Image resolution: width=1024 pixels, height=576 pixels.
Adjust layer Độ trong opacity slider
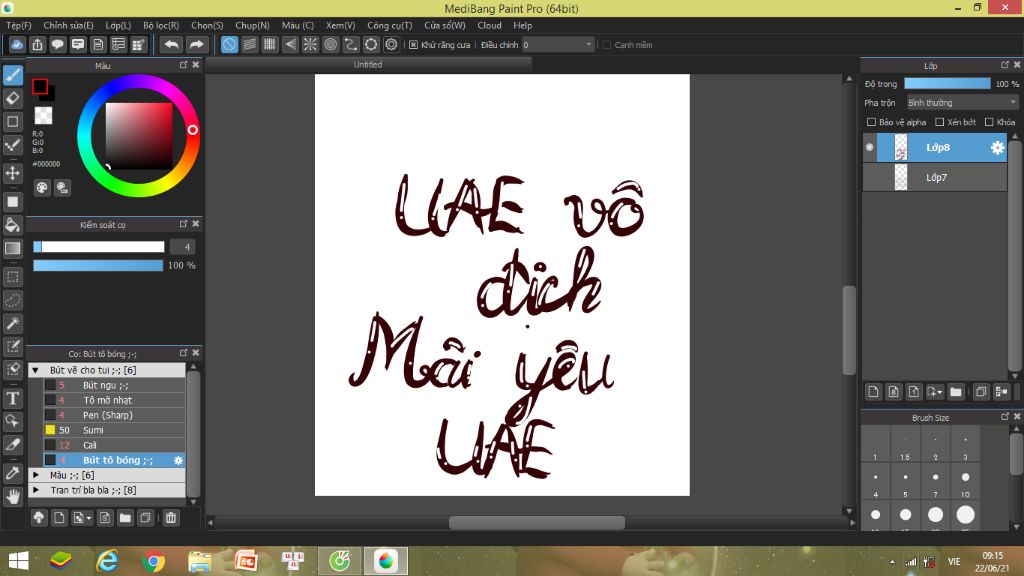click(x=947, y=84)
